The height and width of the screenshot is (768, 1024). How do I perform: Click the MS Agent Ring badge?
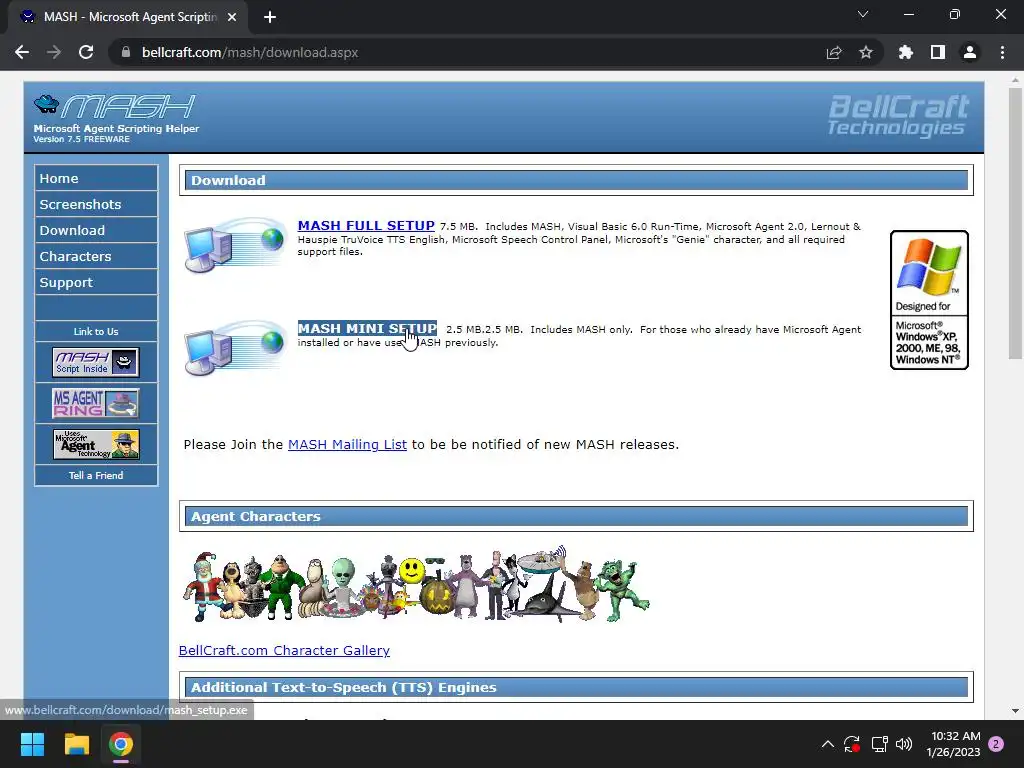(95, 403)
